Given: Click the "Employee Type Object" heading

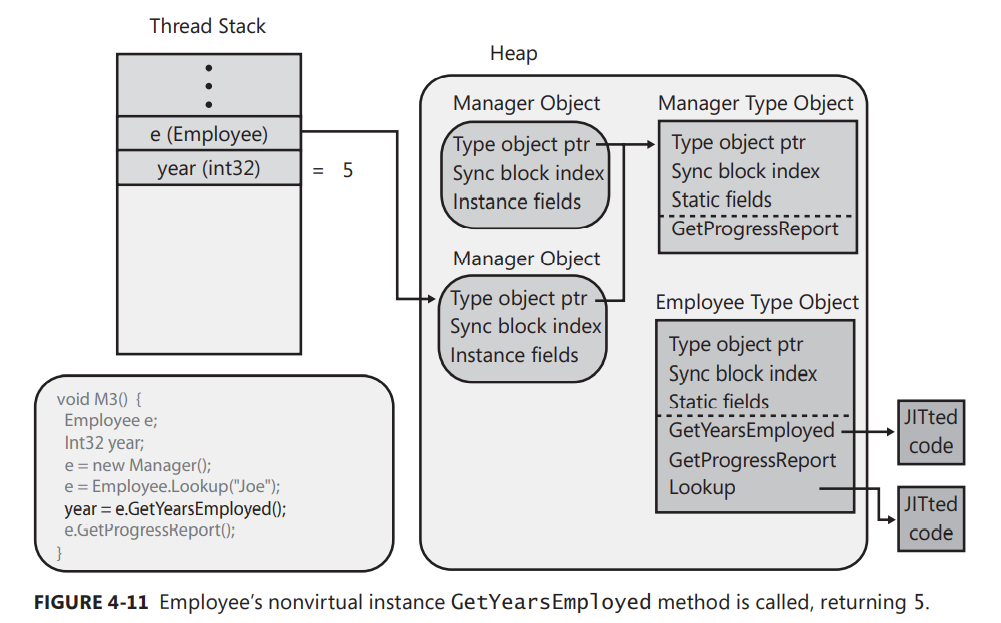Looking at the screenshot, I should tap(757, 302).
